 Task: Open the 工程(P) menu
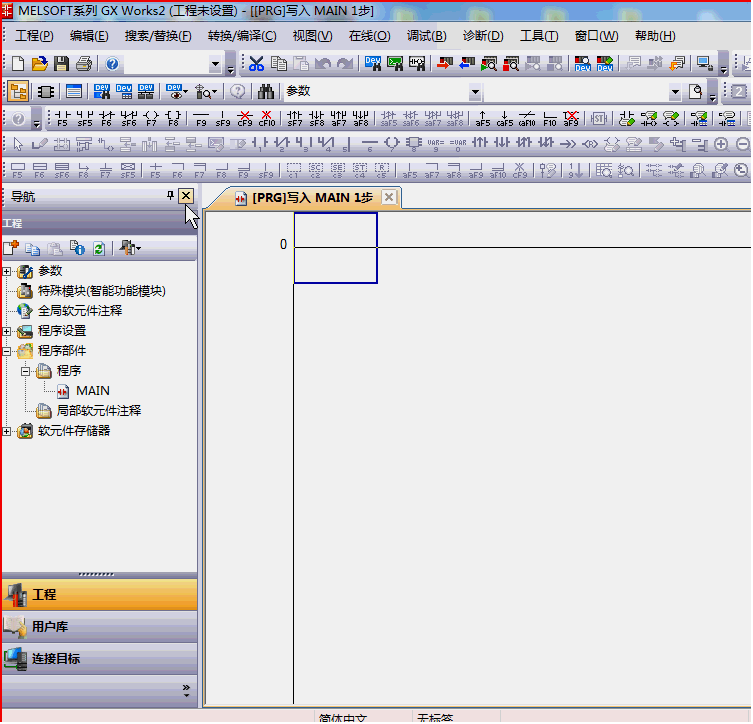point(34,36)
